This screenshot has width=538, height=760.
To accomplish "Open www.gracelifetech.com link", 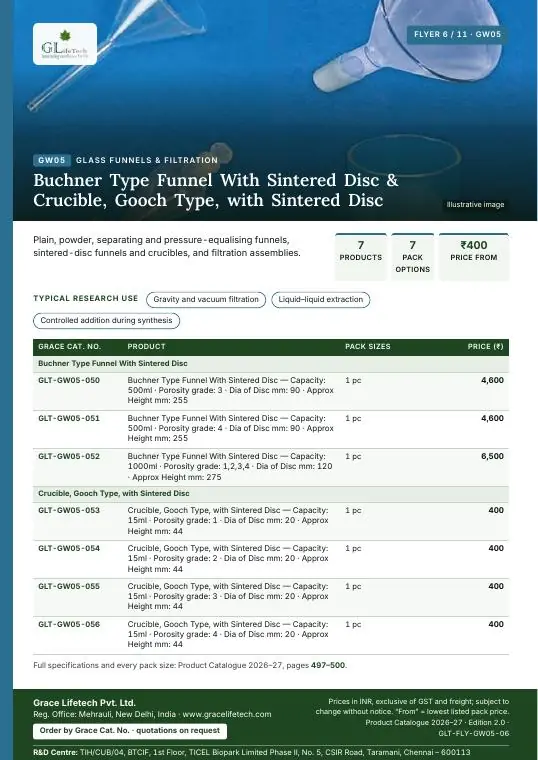I will 227,714.
